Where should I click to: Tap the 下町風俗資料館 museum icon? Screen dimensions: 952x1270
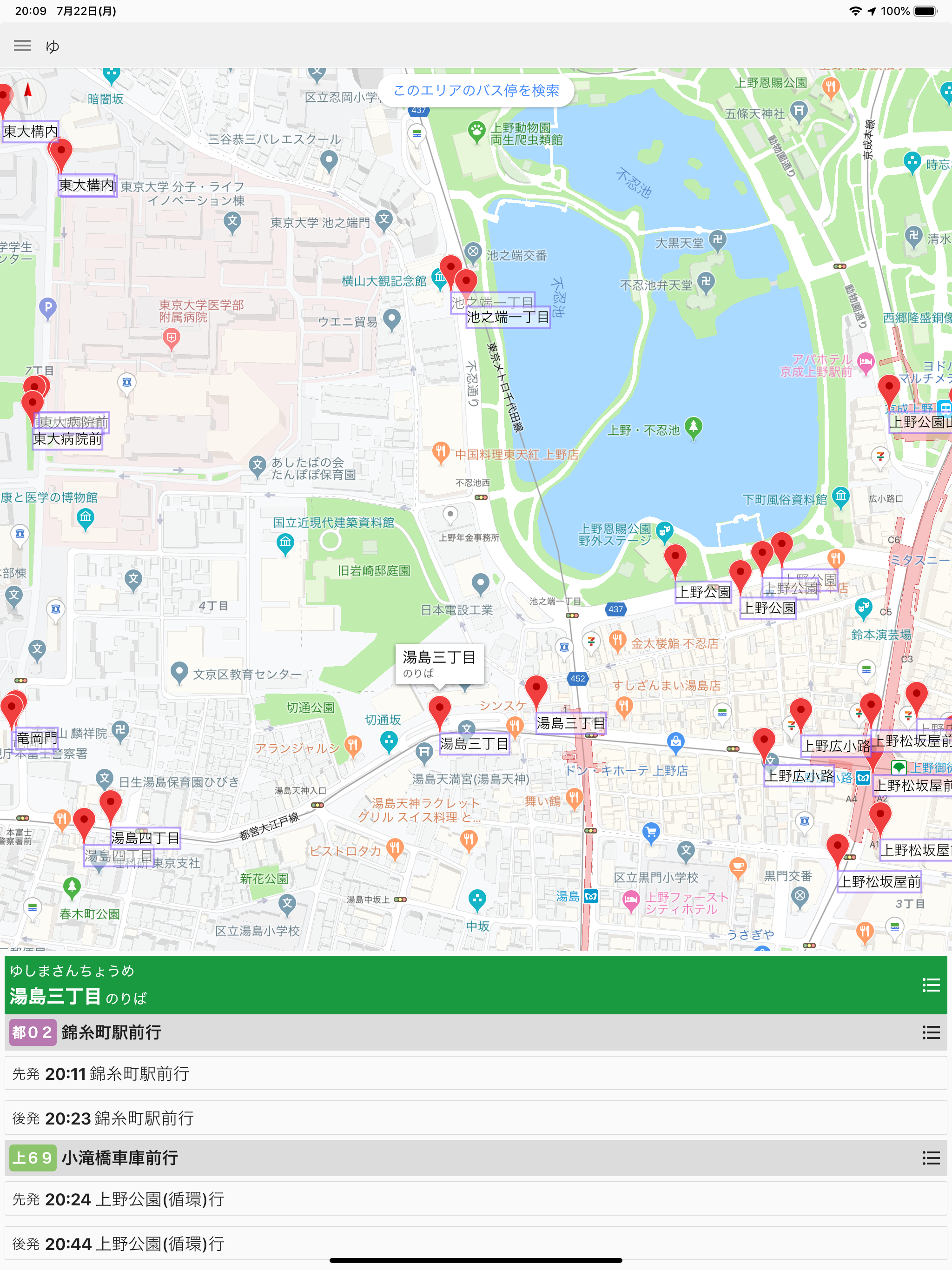coord(840,497)
